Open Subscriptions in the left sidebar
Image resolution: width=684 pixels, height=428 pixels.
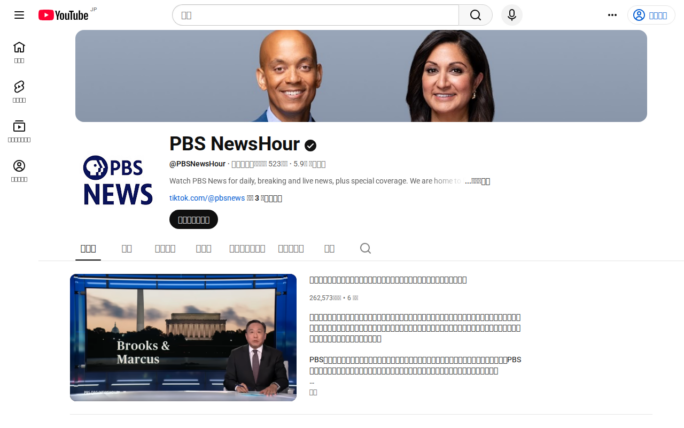(19, 131)
